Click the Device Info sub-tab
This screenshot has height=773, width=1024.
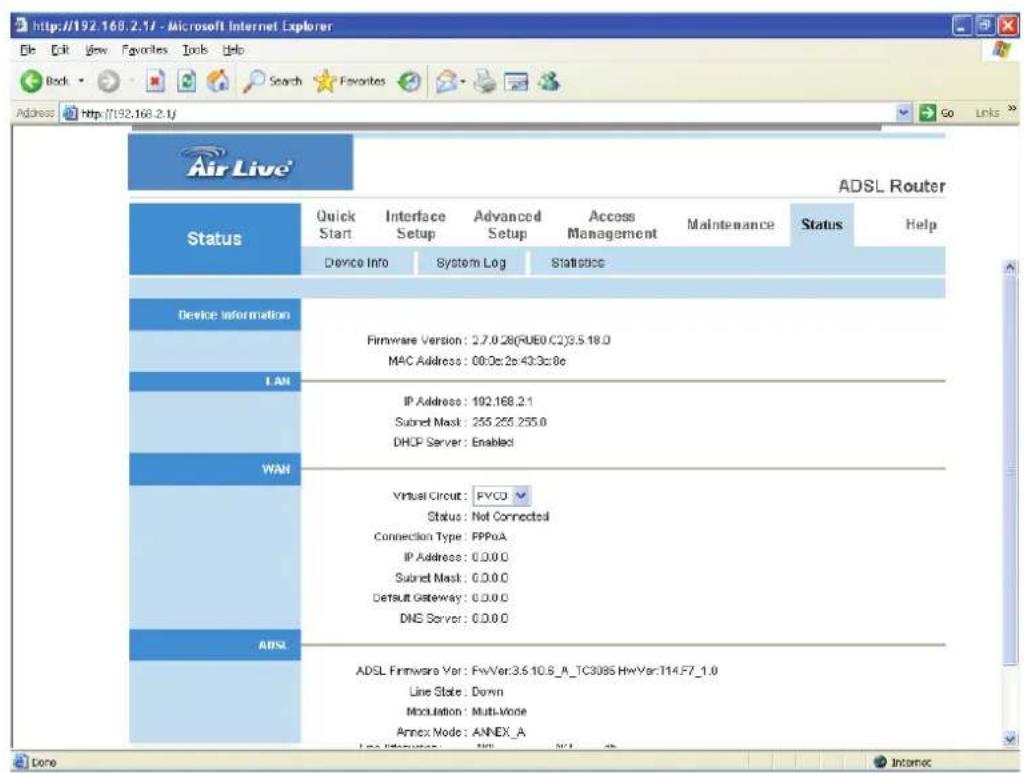[x=356, y=262]
